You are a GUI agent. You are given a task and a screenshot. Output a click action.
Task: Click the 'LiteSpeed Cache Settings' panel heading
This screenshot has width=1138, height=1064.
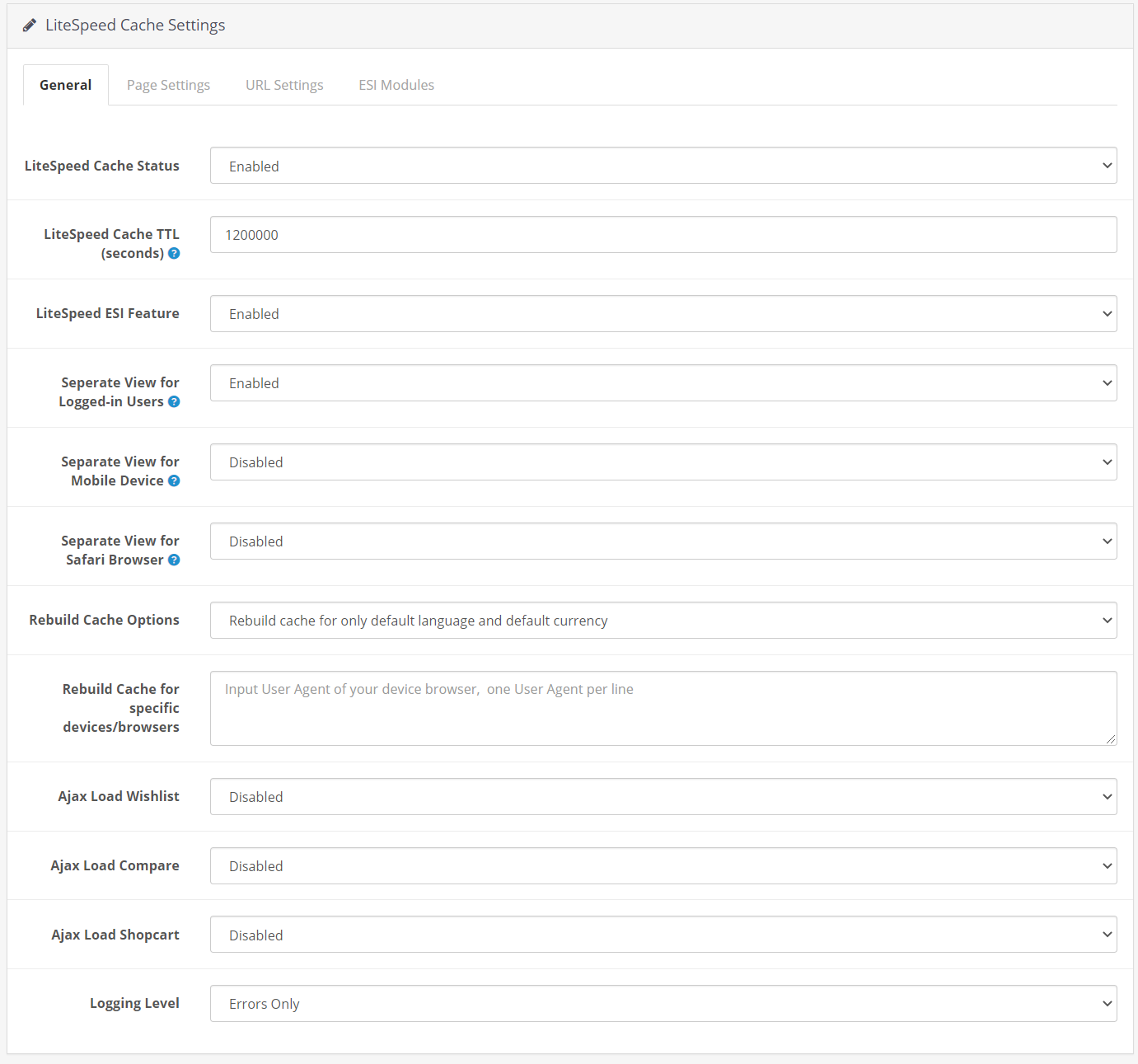135,26
